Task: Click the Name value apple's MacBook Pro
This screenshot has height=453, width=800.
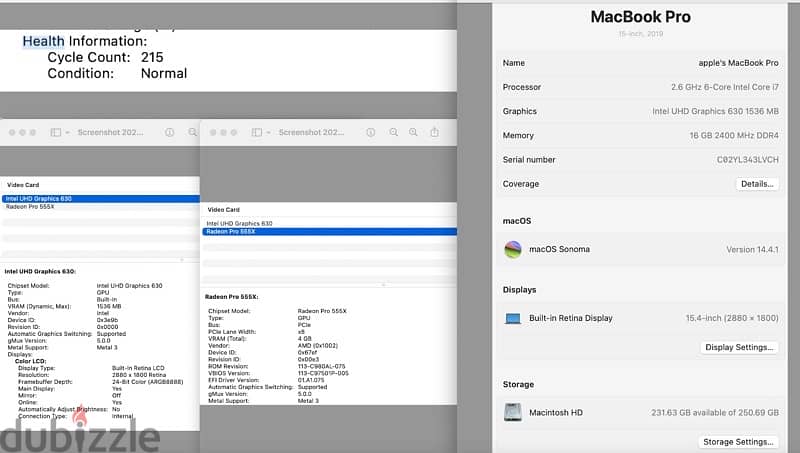Action: (x=738, y=63)
